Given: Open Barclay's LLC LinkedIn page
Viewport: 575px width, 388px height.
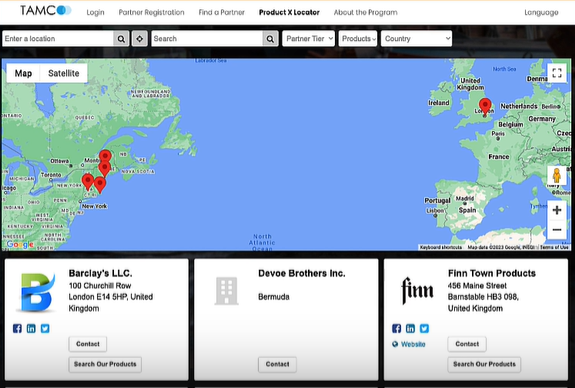Looking at the screenshot, I should (x=31, y=328).
